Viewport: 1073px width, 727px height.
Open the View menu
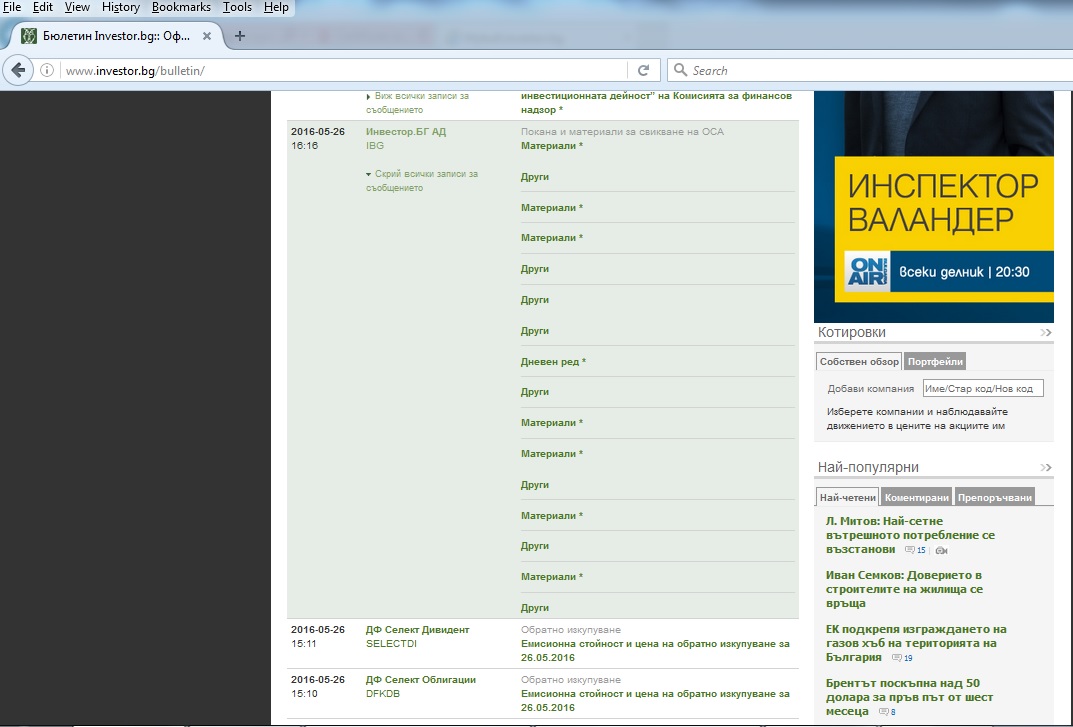pyautogui.click(x=77, y=7)
